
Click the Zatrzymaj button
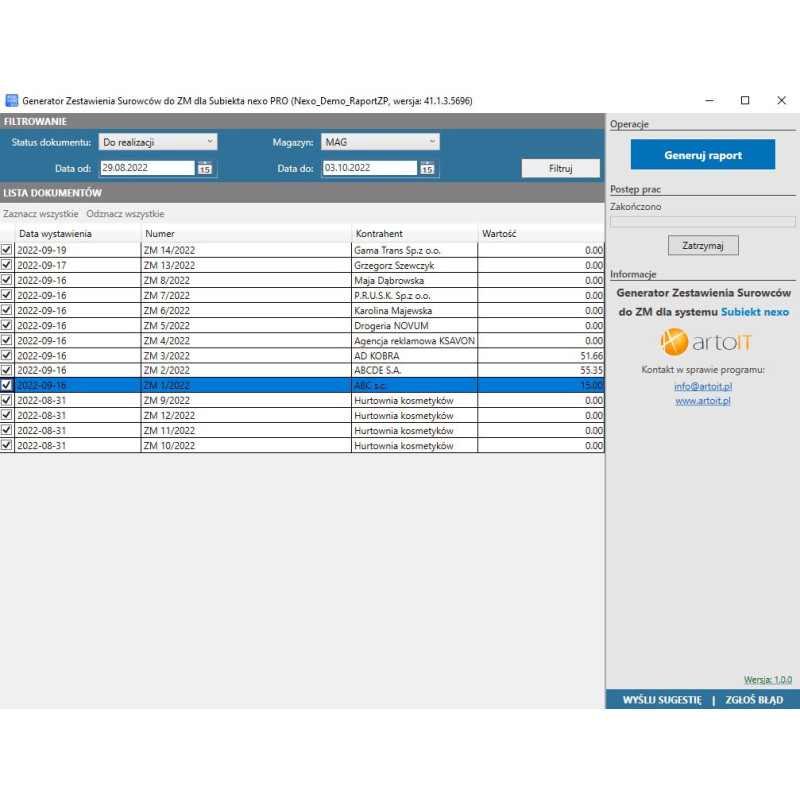click(702, 245)
